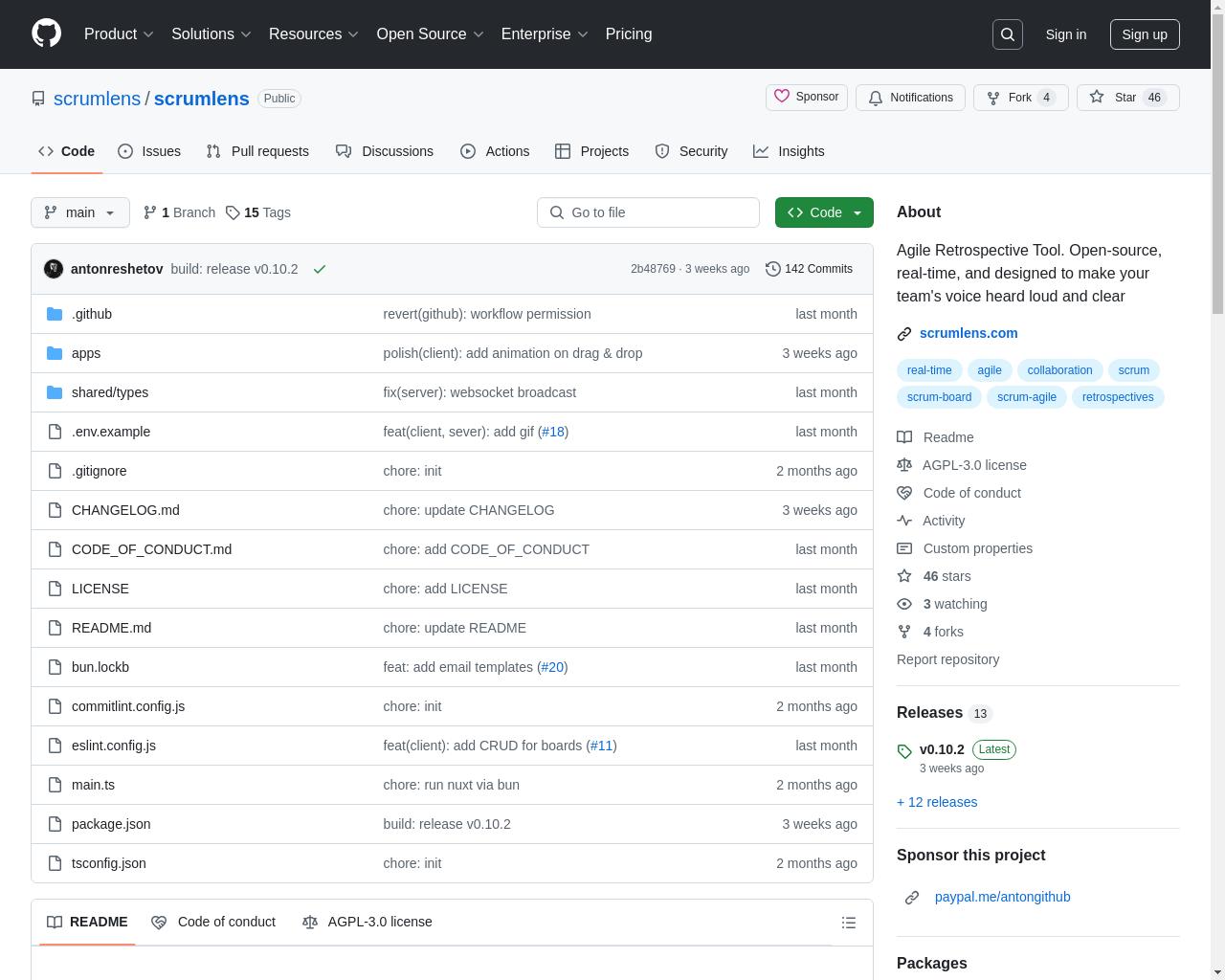The width and height of the screenshot is (1225, 980).
Task: Switch to the Pull requests tab
Action: click(257, 151)
